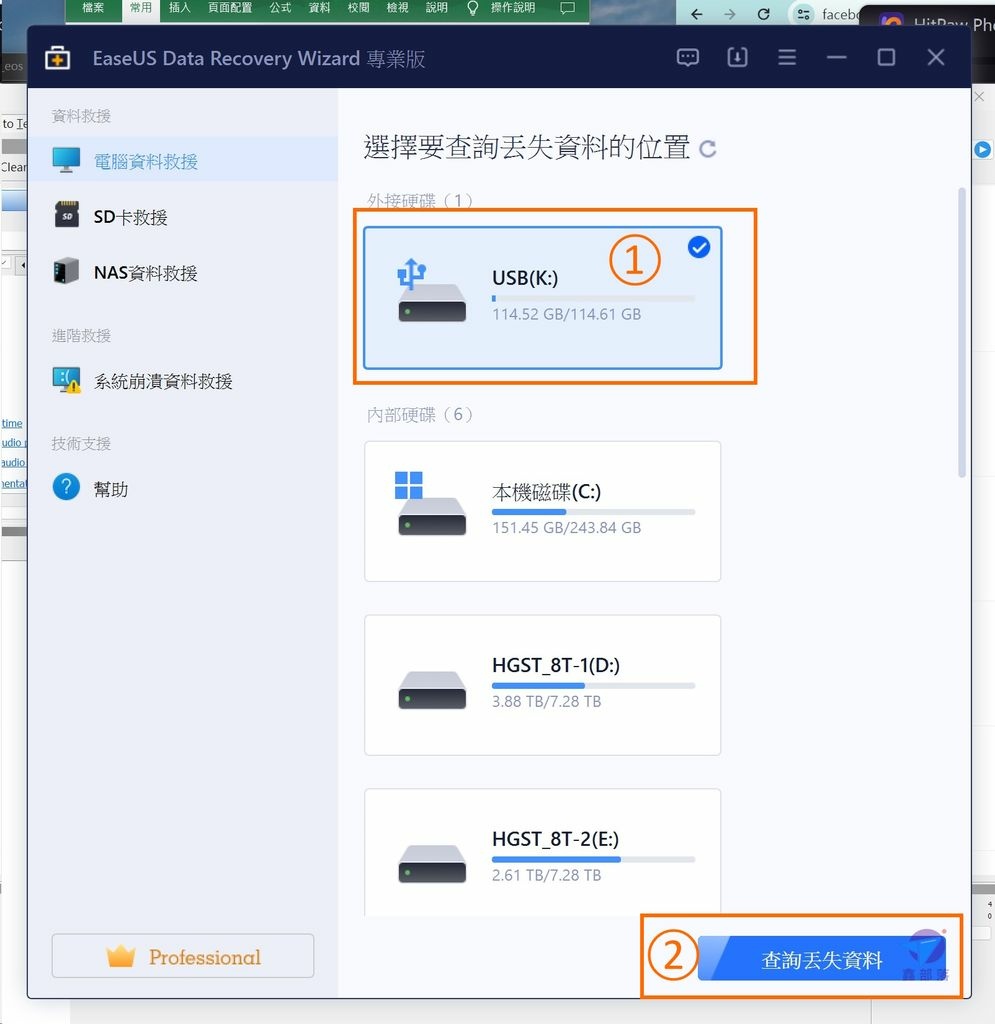The height and width of the screenshot is (1024, 995).
Task: Click the 內部硬碟（6）section heading
Action: [420, 415]
